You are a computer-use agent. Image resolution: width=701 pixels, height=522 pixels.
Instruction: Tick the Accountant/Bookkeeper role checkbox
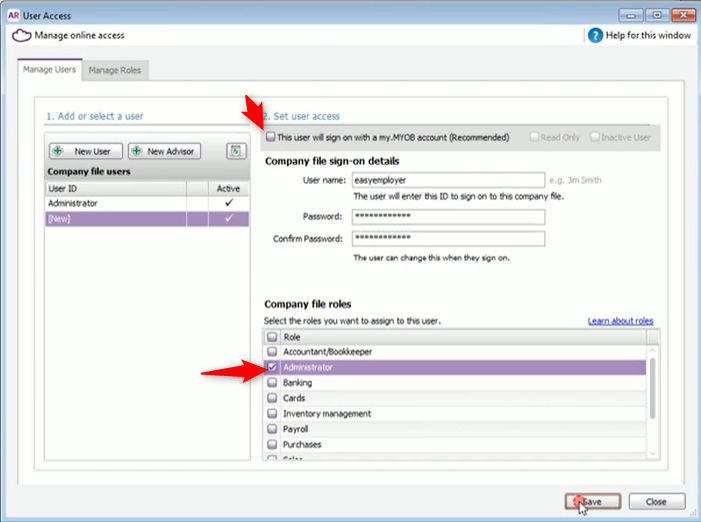coord(272,352)
